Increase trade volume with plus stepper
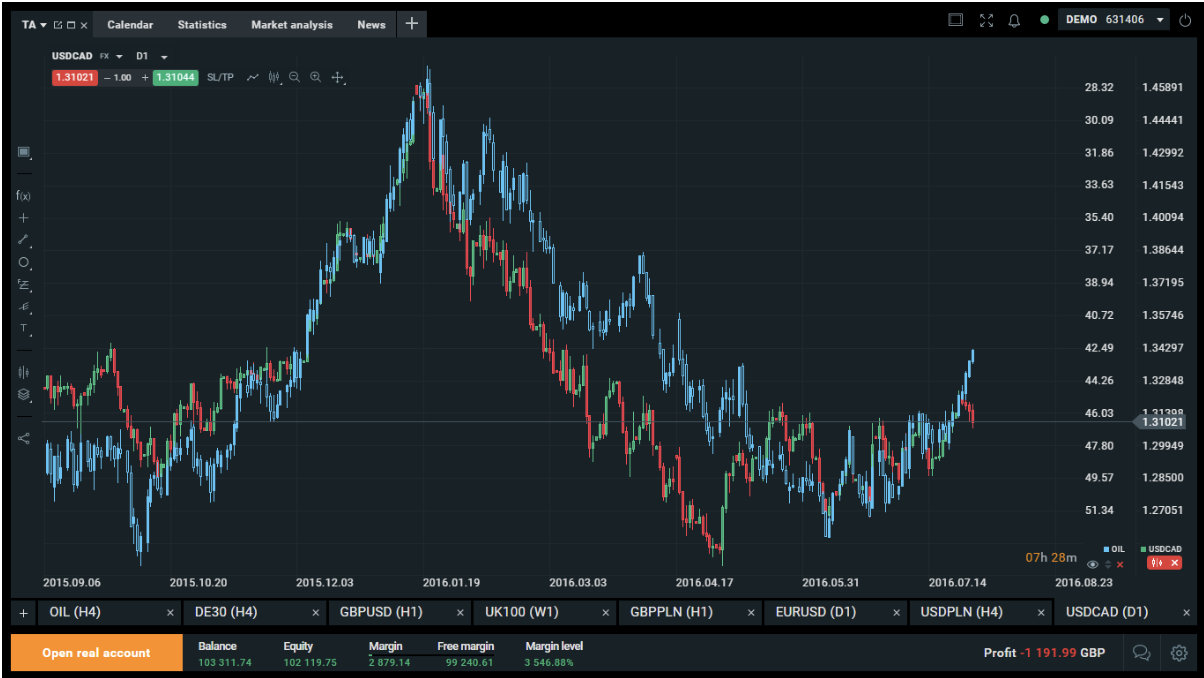1204x678 pixels. point(144,77)
